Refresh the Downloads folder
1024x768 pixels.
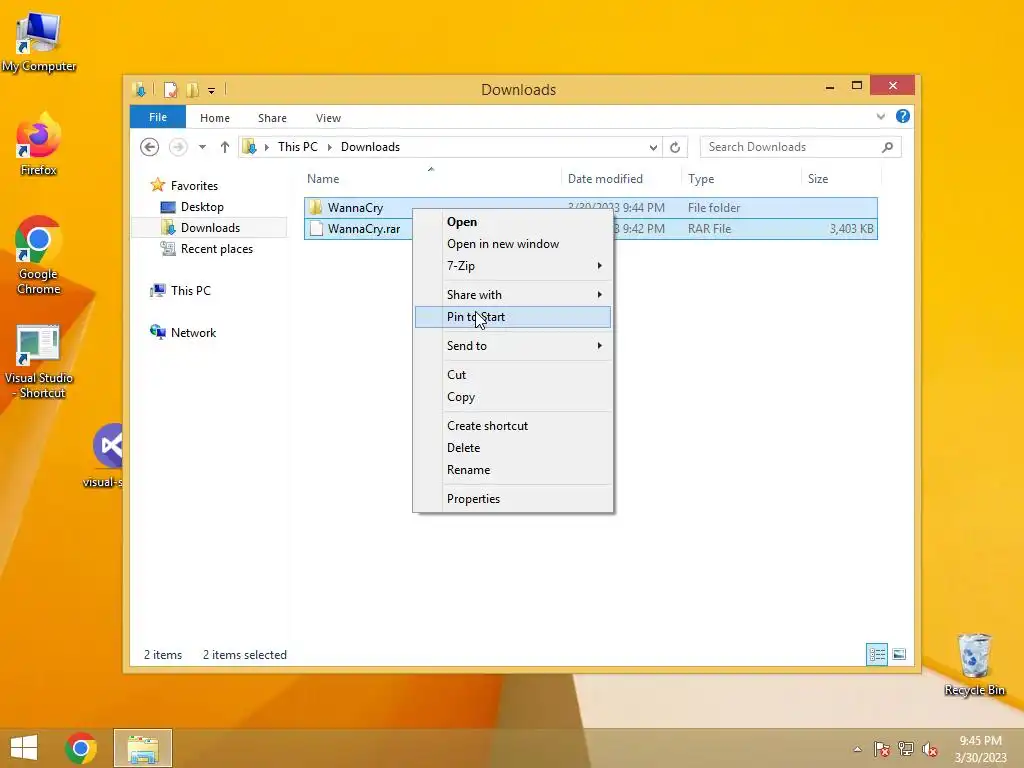[x=675, y=147]
